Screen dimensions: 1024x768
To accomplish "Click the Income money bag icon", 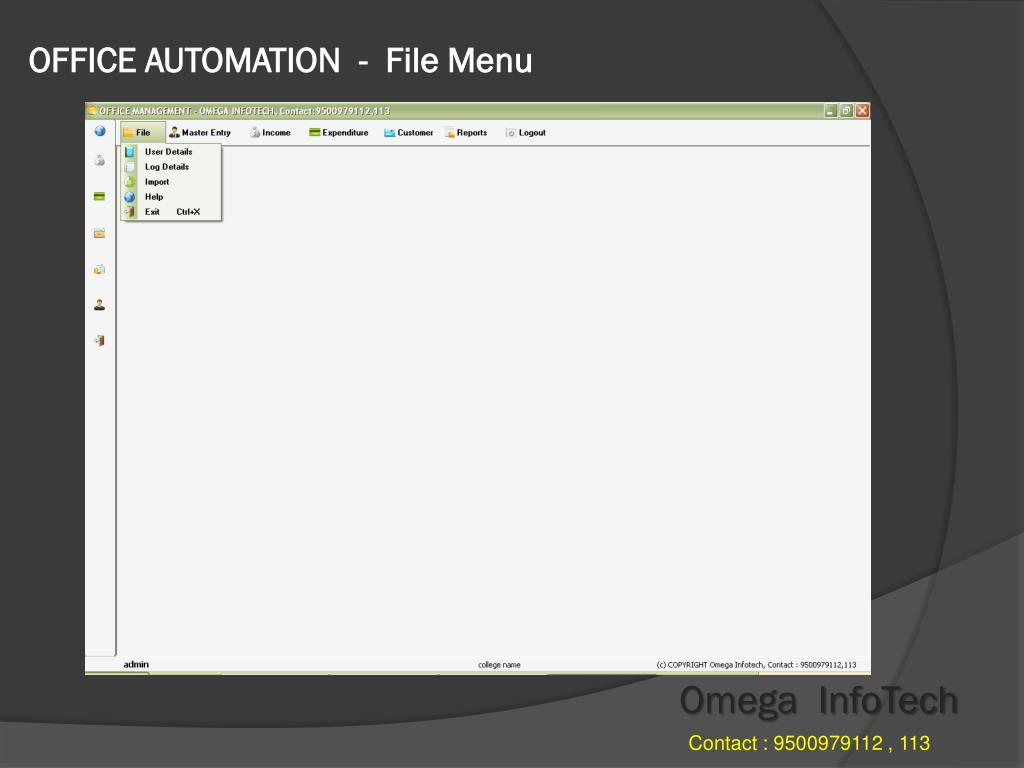I will pyautogui.click(x=255, y=133).
